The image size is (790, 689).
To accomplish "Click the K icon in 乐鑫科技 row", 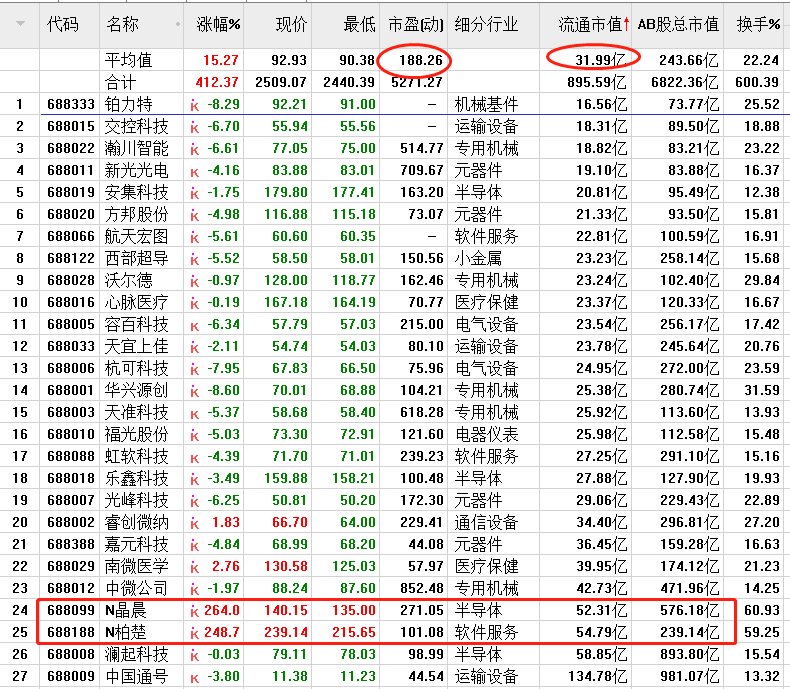I will [194, 480].
